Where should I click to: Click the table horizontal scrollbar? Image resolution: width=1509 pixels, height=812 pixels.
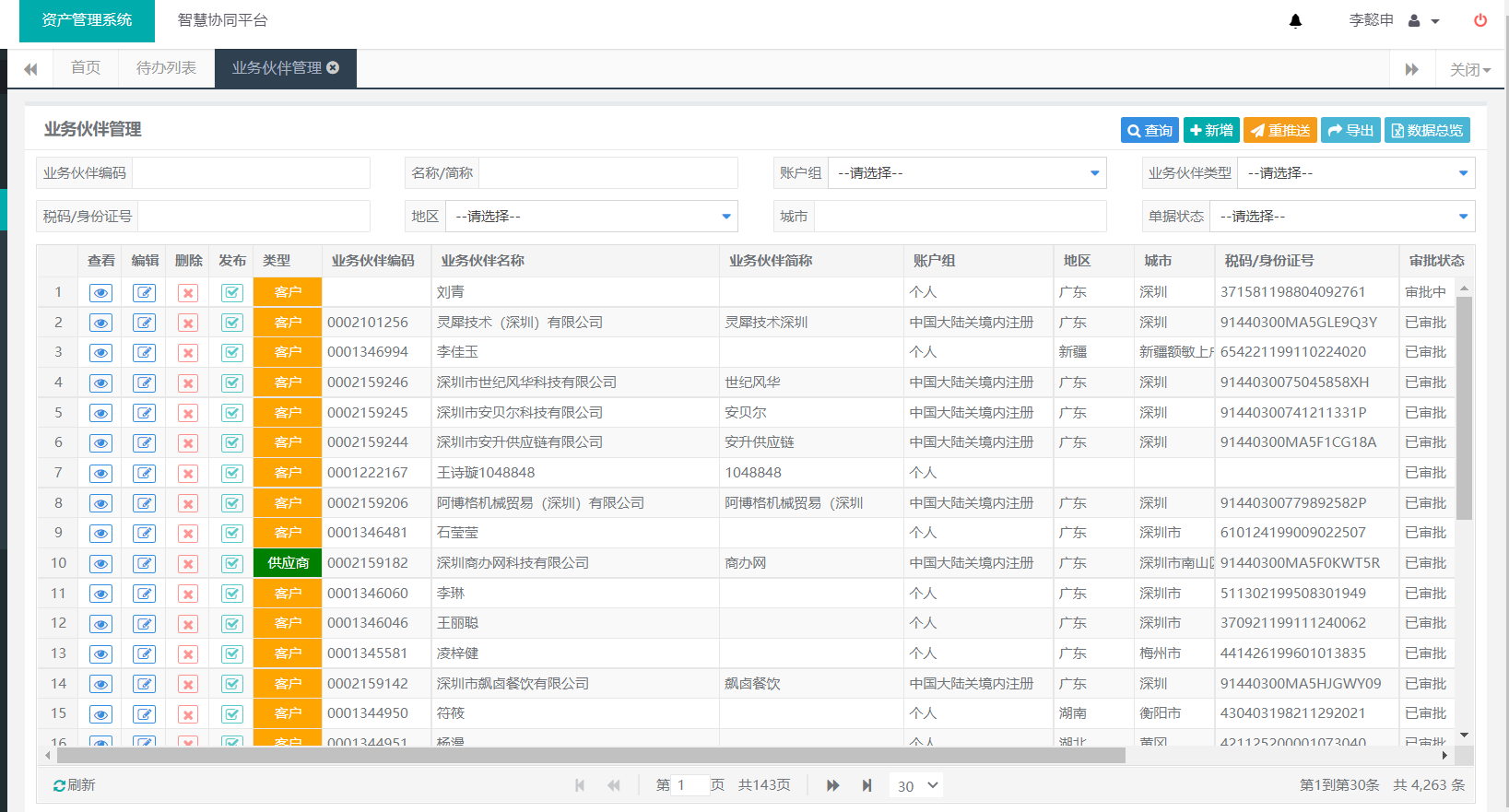(x=591, y=756)
